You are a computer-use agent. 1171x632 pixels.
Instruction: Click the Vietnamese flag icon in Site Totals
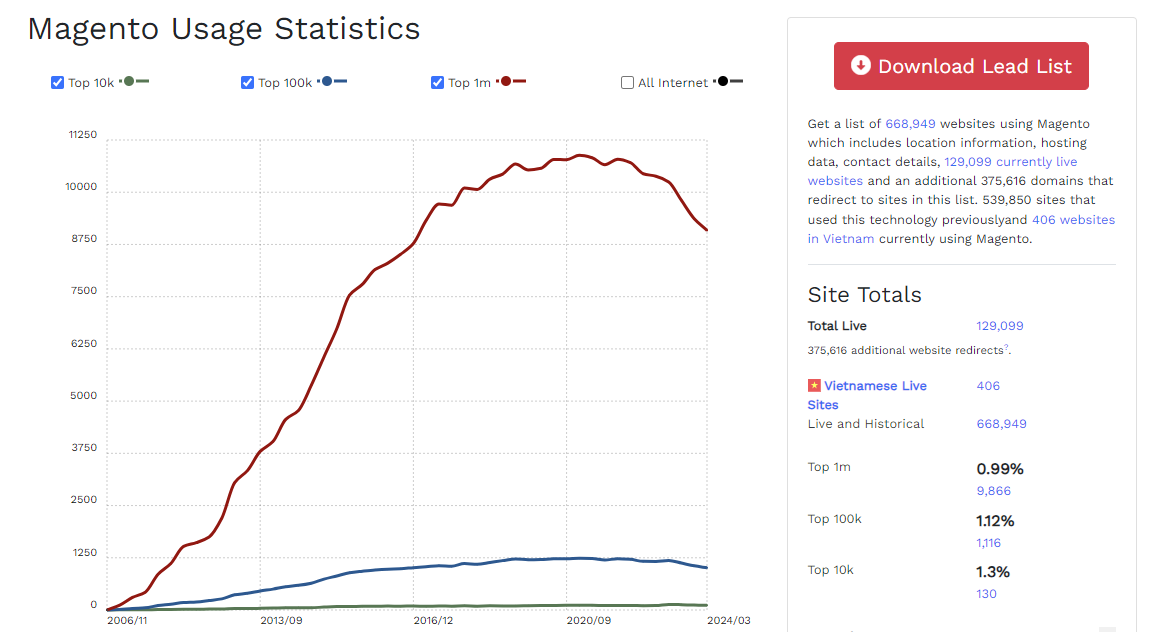(813, 385)
